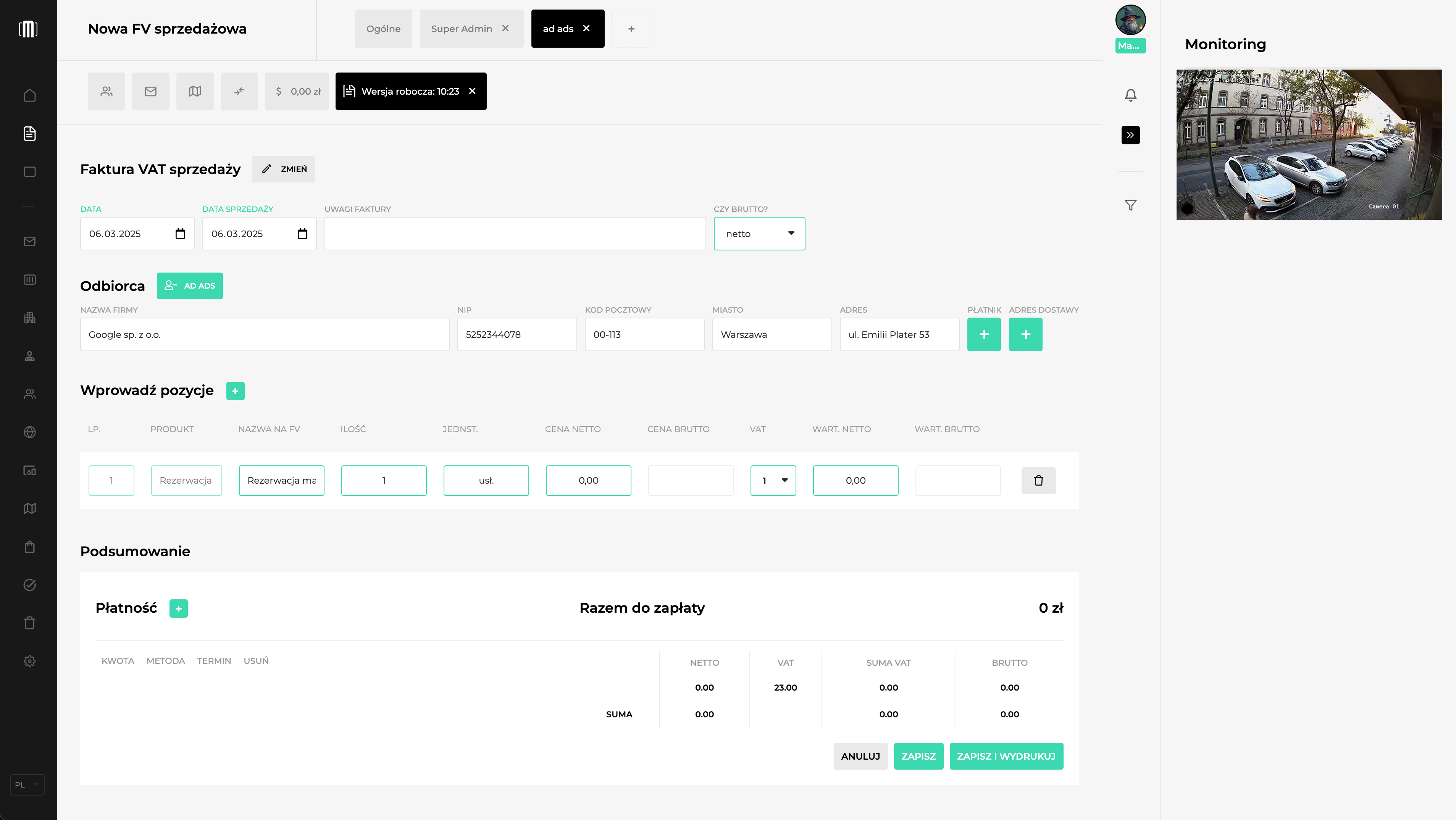The width and height of the screenshot is (1456, 820).
Task: Click the Uwagi faktury input field
Action: (x=515, y=233)
